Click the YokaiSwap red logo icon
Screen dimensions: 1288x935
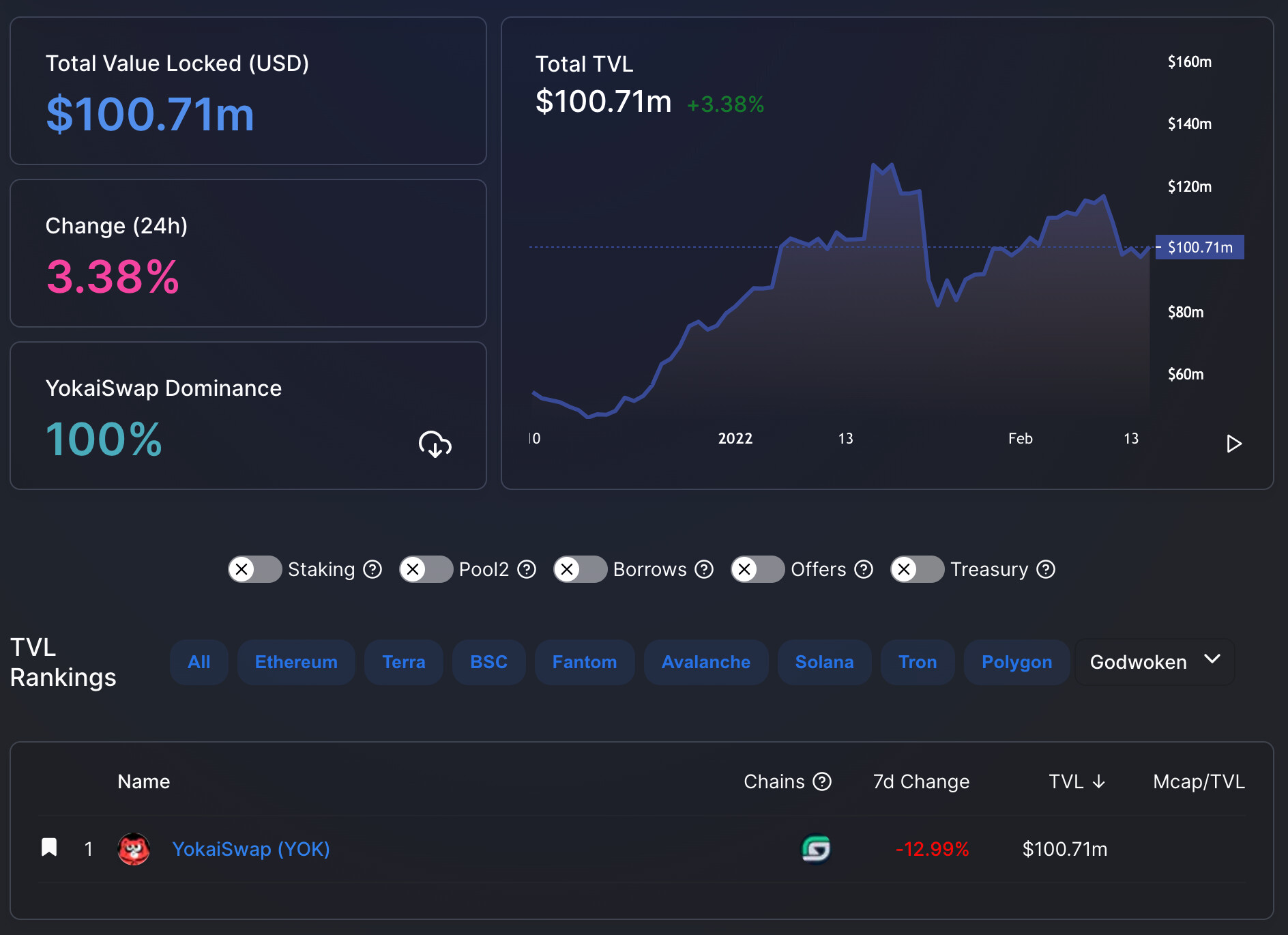[x=134, y=849]
